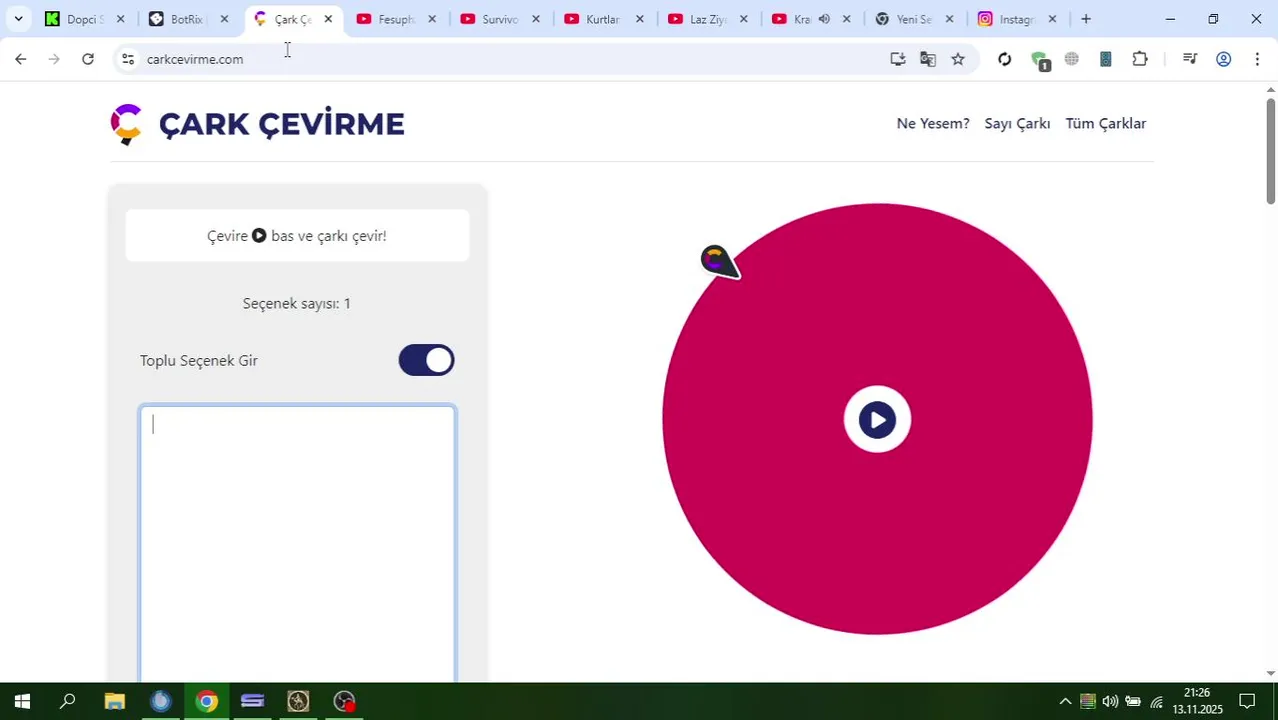Click the scrollbar down arrow
Viewport: 1278px width, 720px height.
pyautogui.click(x=1271, y=674)
